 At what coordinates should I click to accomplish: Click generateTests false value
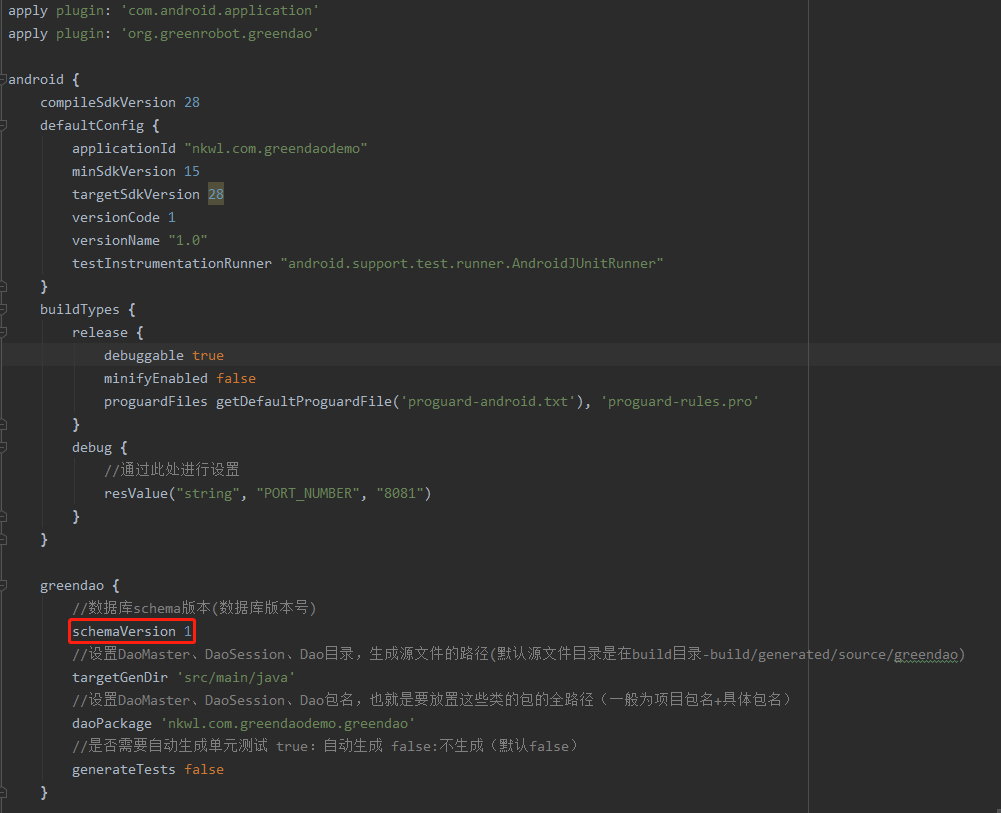coord(204,769)
